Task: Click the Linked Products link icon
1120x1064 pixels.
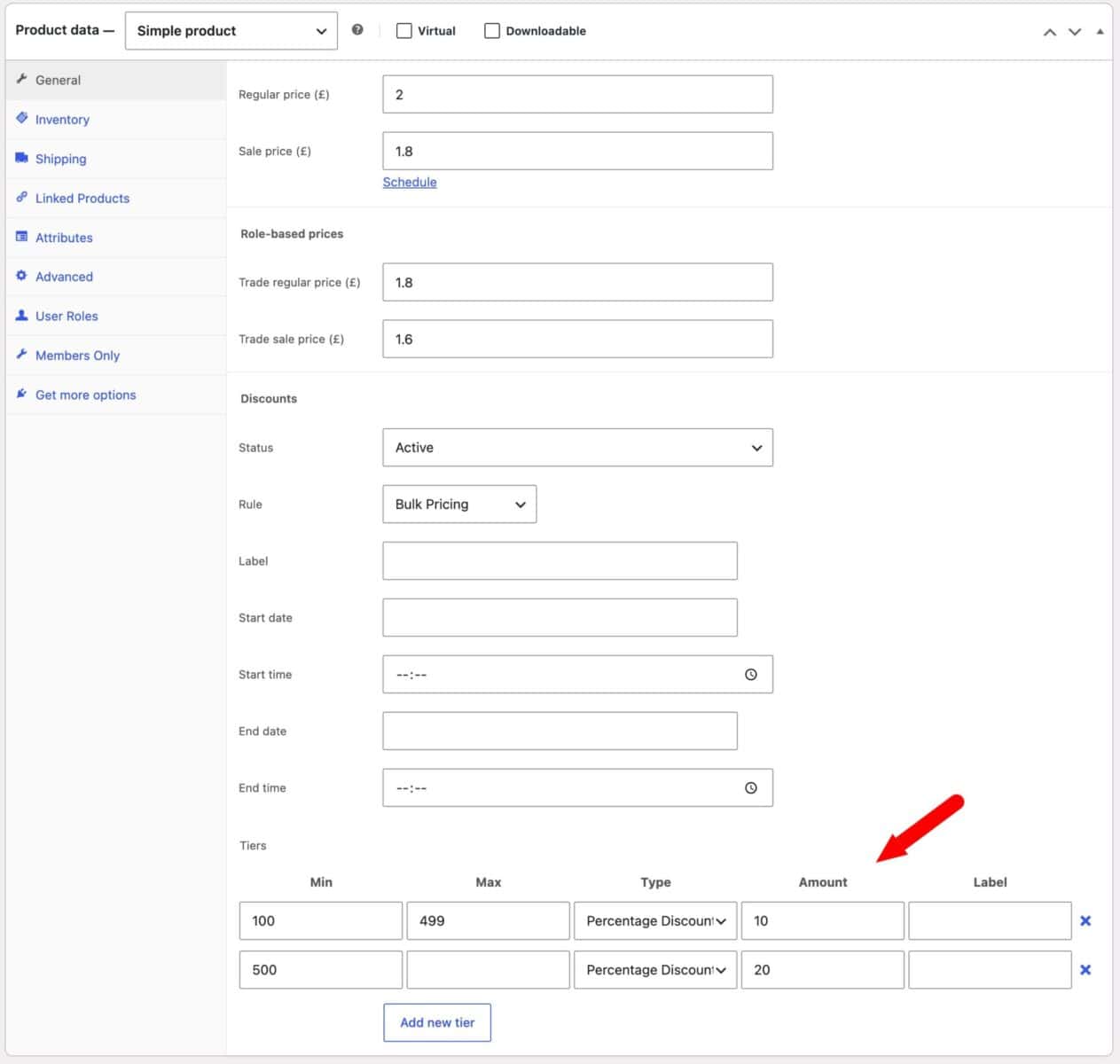Action: (22, 197)
